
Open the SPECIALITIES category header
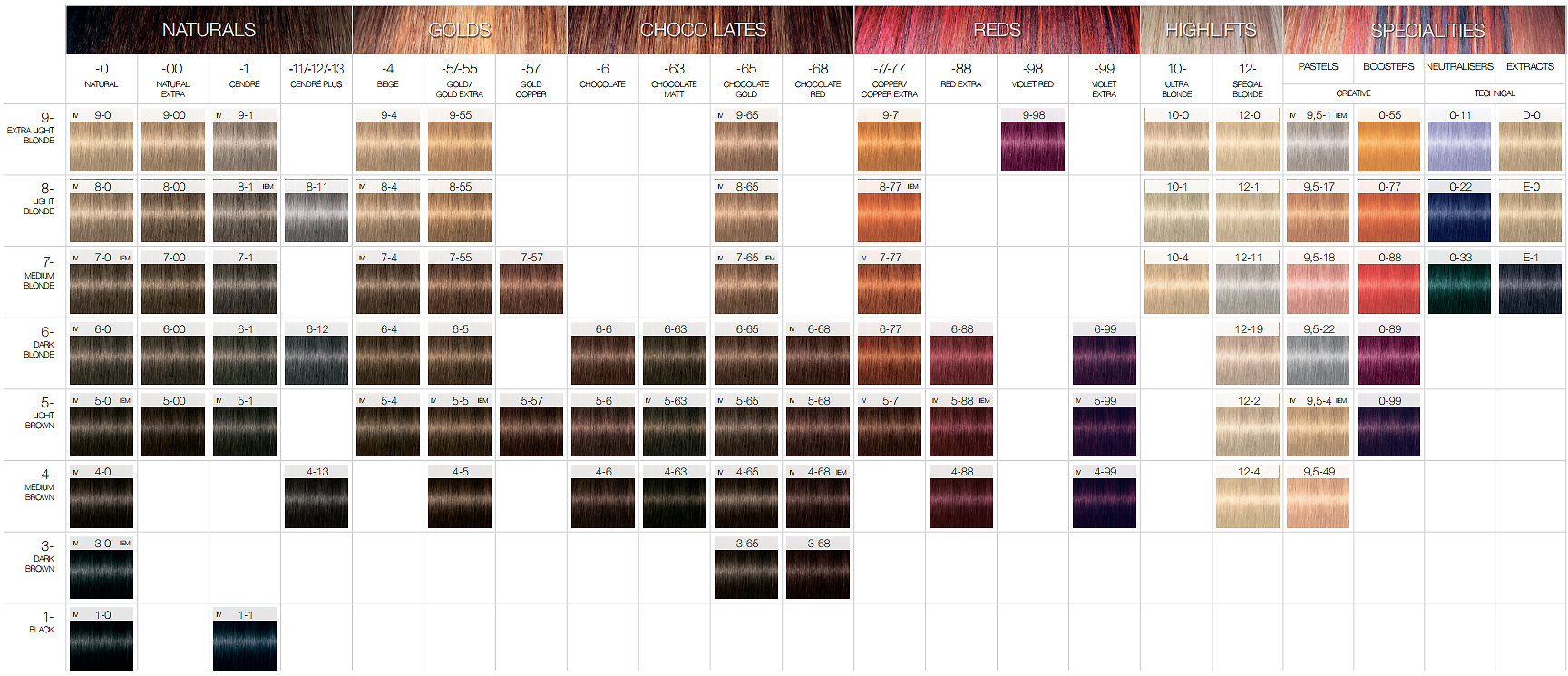pyautogui.click(x=1427, y=31)
